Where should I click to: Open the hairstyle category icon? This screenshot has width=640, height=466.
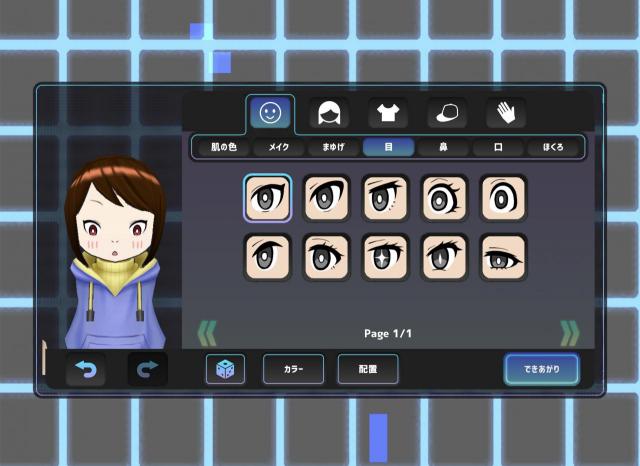click(329, 113)
